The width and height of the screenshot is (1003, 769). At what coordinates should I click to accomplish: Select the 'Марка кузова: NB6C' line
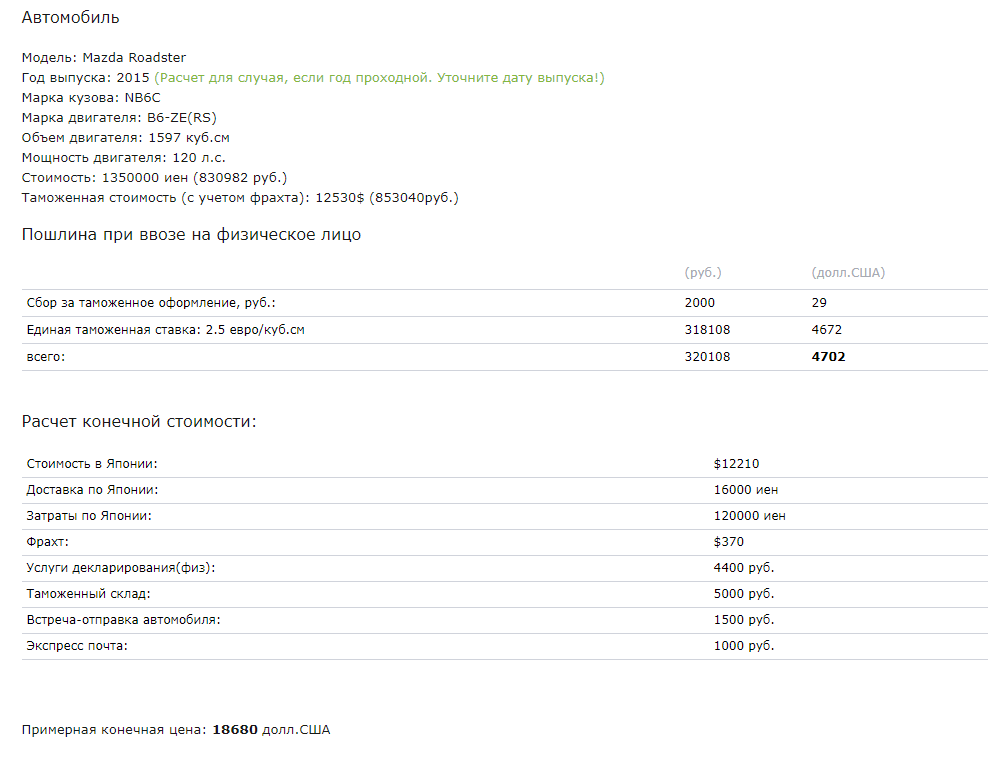coord(91,98)
